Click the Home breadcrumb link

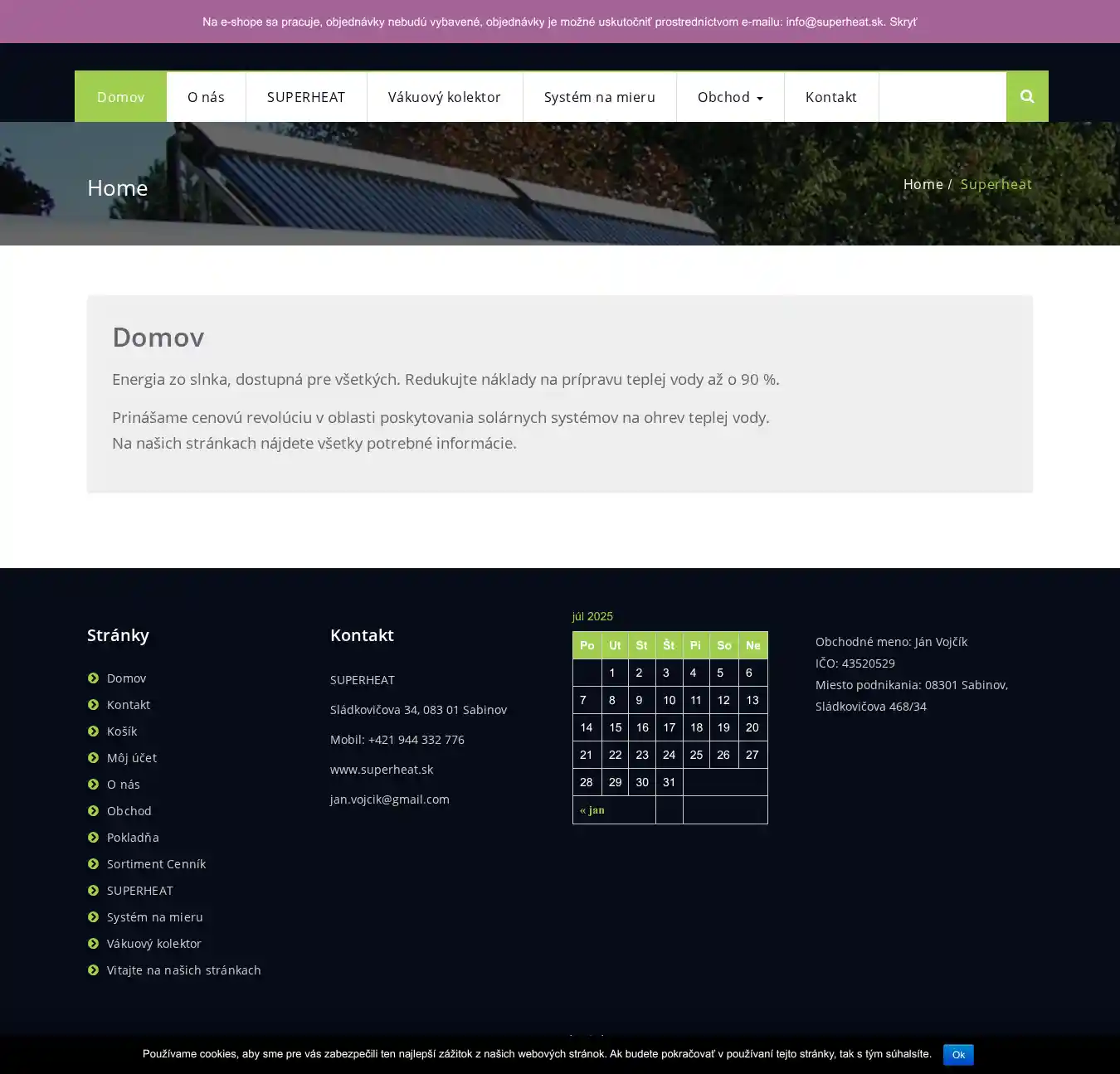(923, 184)
